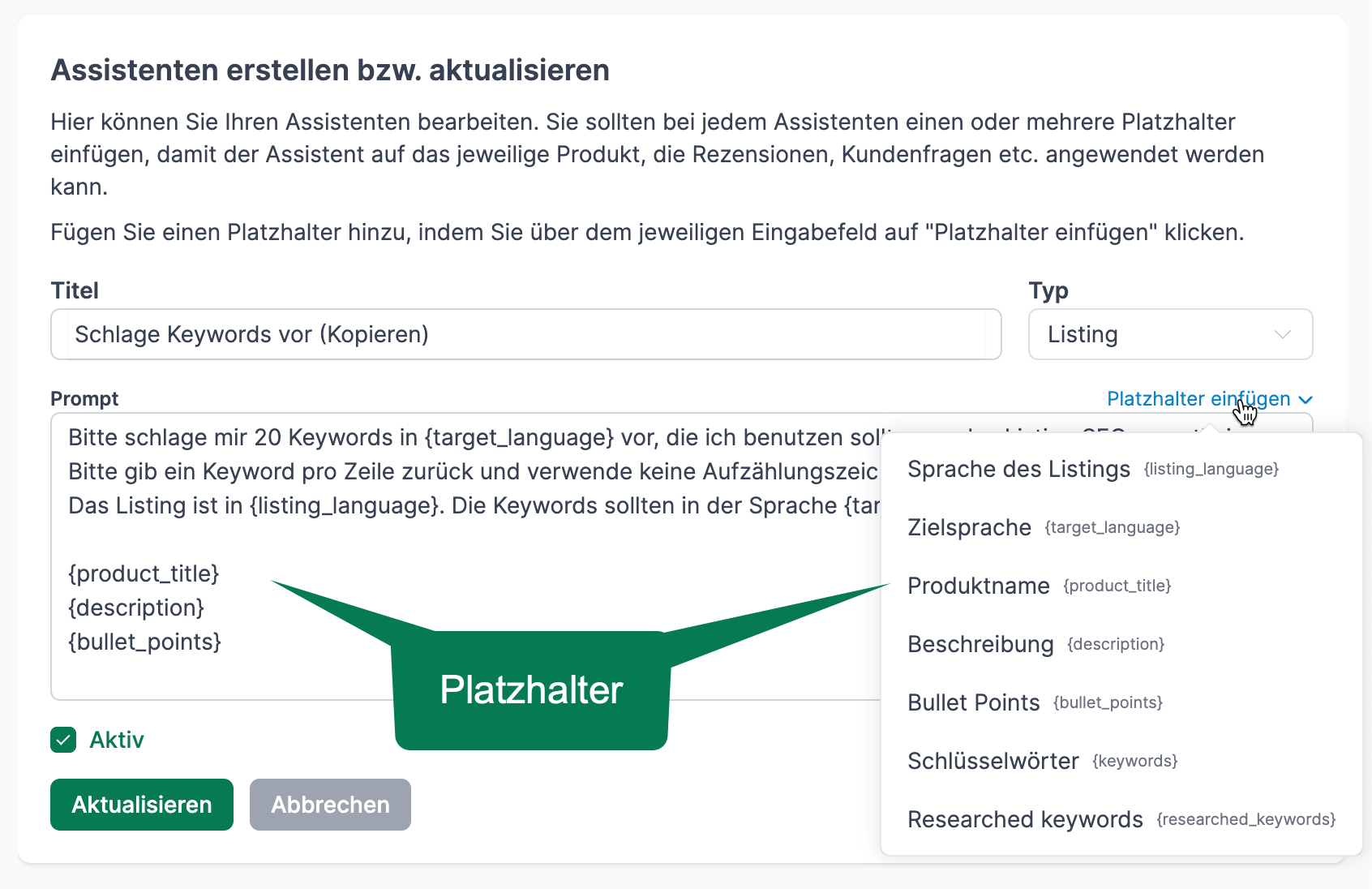Screen dimensions: 1372x889
Task: Open the Typ dropdown showing Listing
Action: (1170, 334)
